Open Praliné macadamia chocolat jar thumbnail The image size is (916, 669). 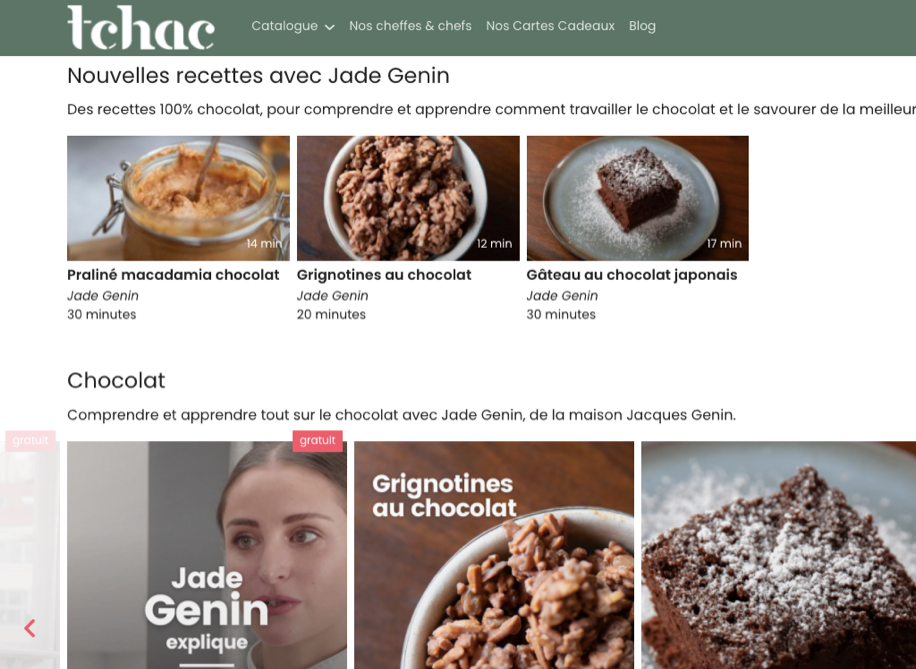[178, 198]
